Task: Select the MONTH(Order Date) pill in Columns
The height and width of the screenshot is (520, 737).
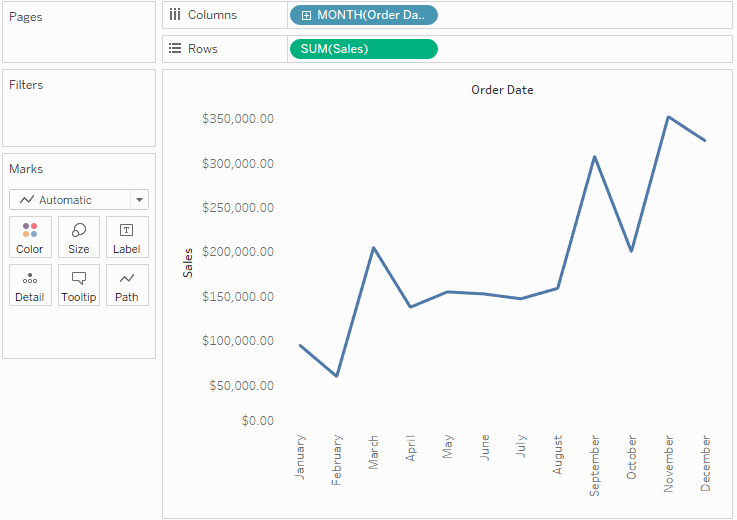Action: 364,15
